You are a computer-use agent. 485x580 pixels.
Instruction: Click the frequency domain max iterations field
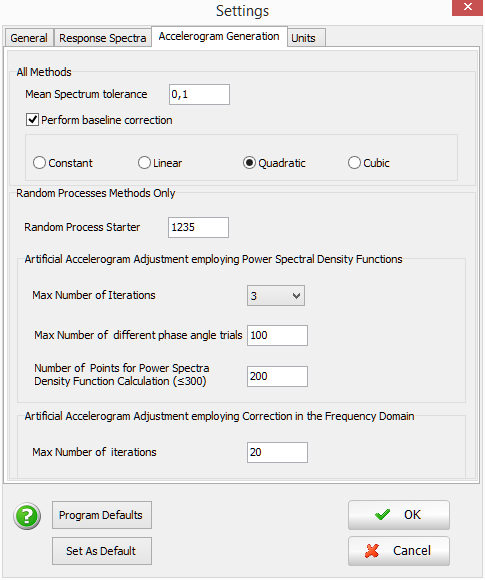pos(277,452)
